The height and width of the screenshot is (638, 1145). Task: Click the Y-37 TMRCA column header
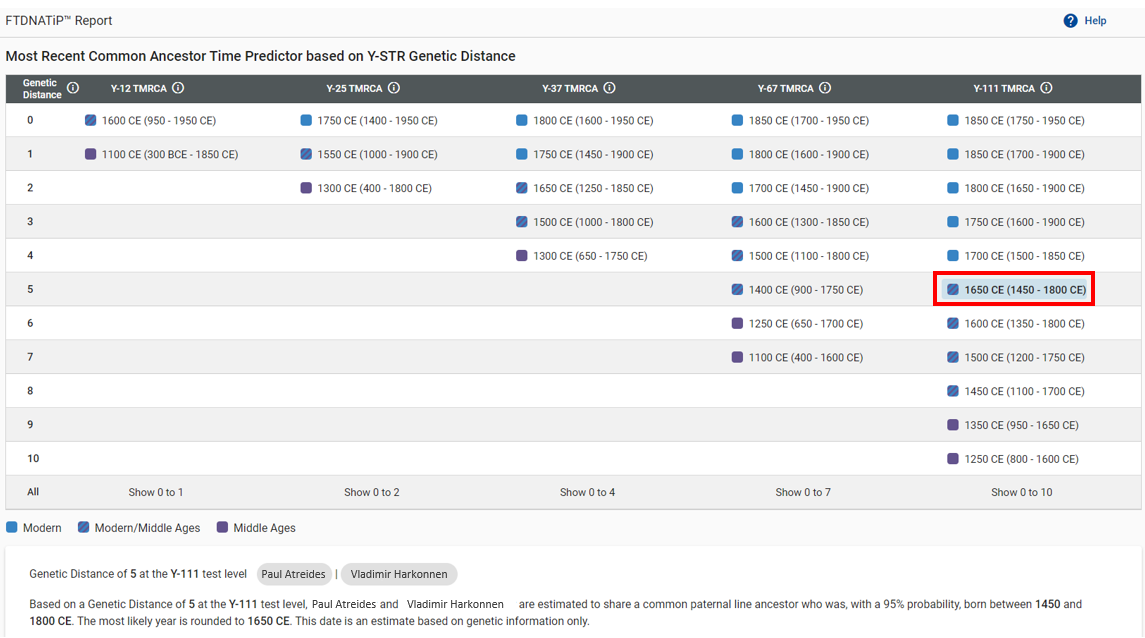click(570, 88)
